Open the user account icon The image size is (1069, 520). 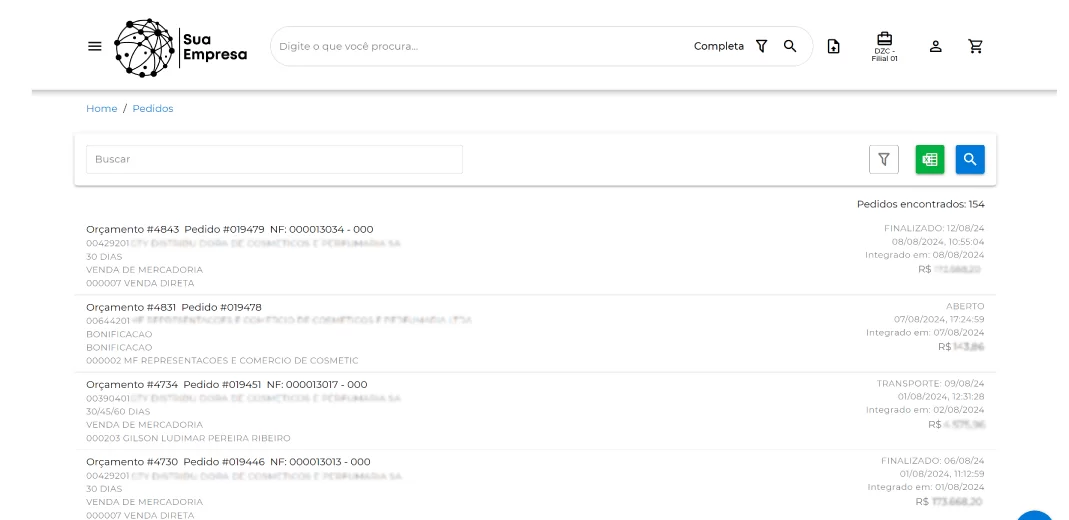tap(935, 46)
